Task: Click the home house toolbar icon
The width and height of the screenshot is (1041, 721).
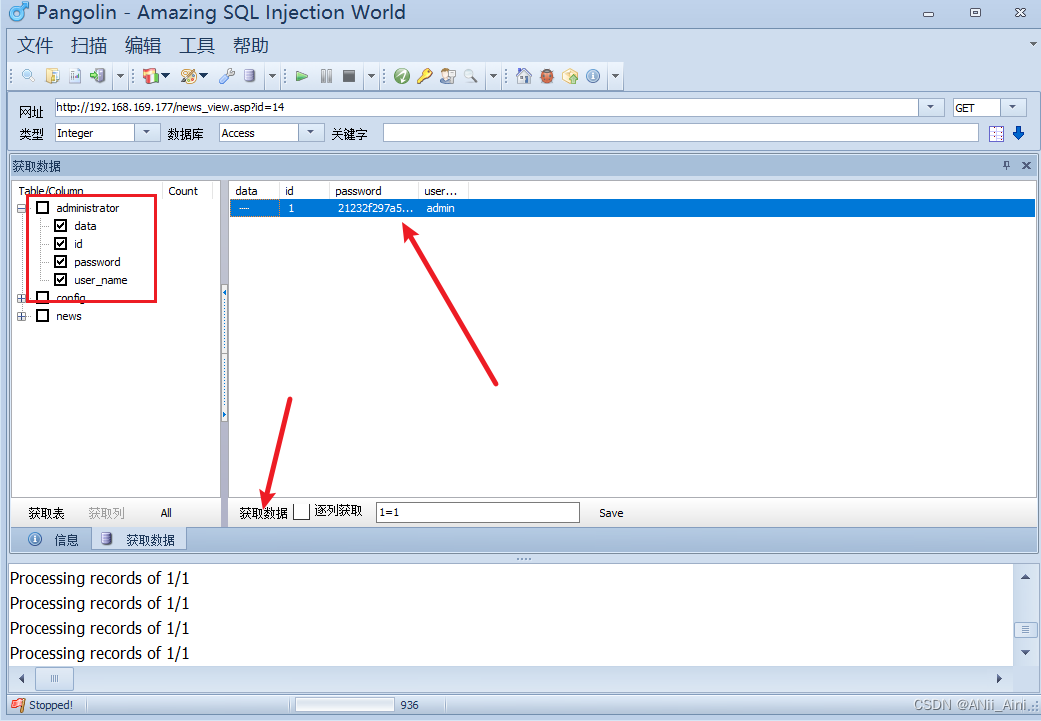Action: [x=524, y=76]
